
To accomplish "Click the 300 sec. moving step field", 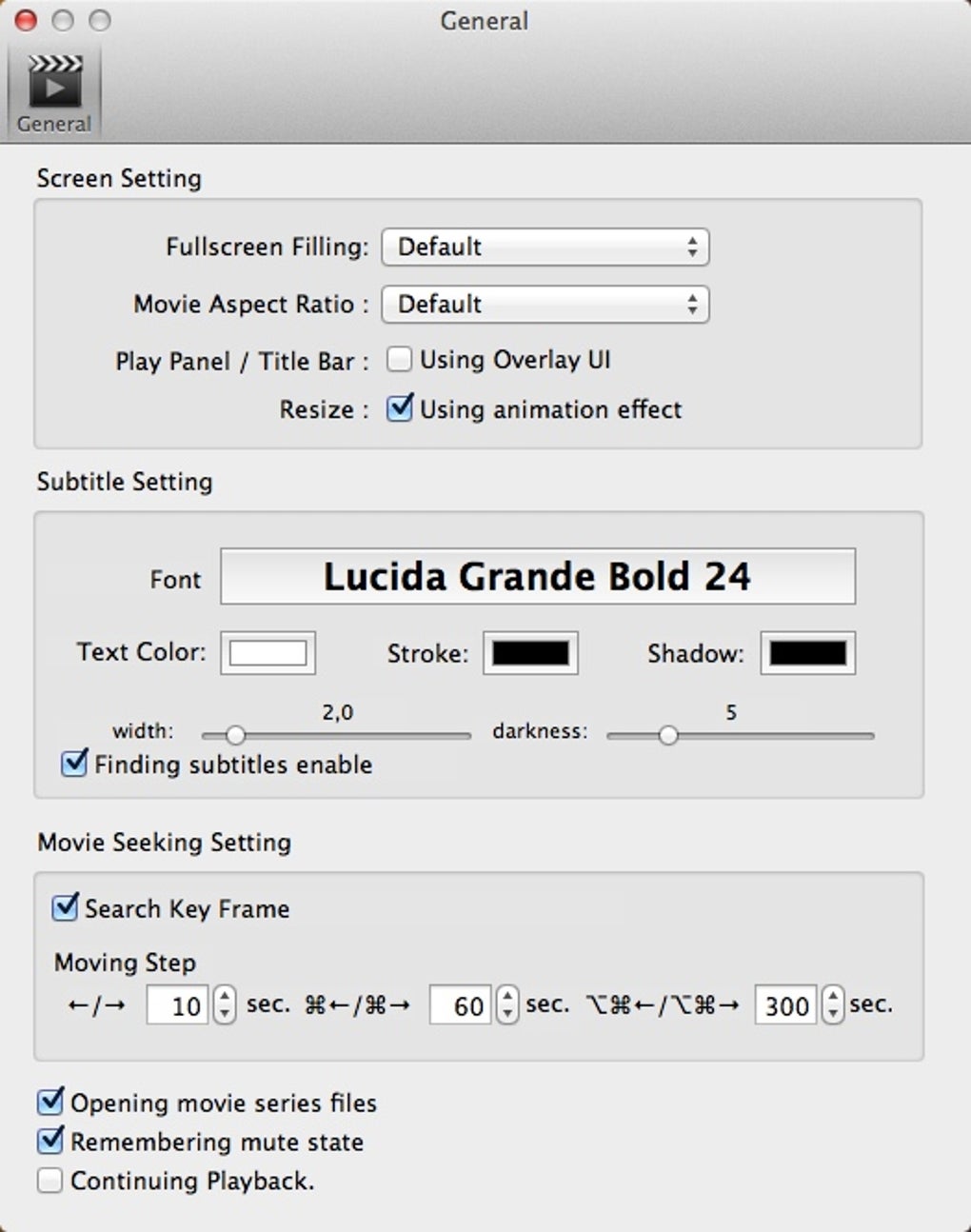I will click(784, 1005).
